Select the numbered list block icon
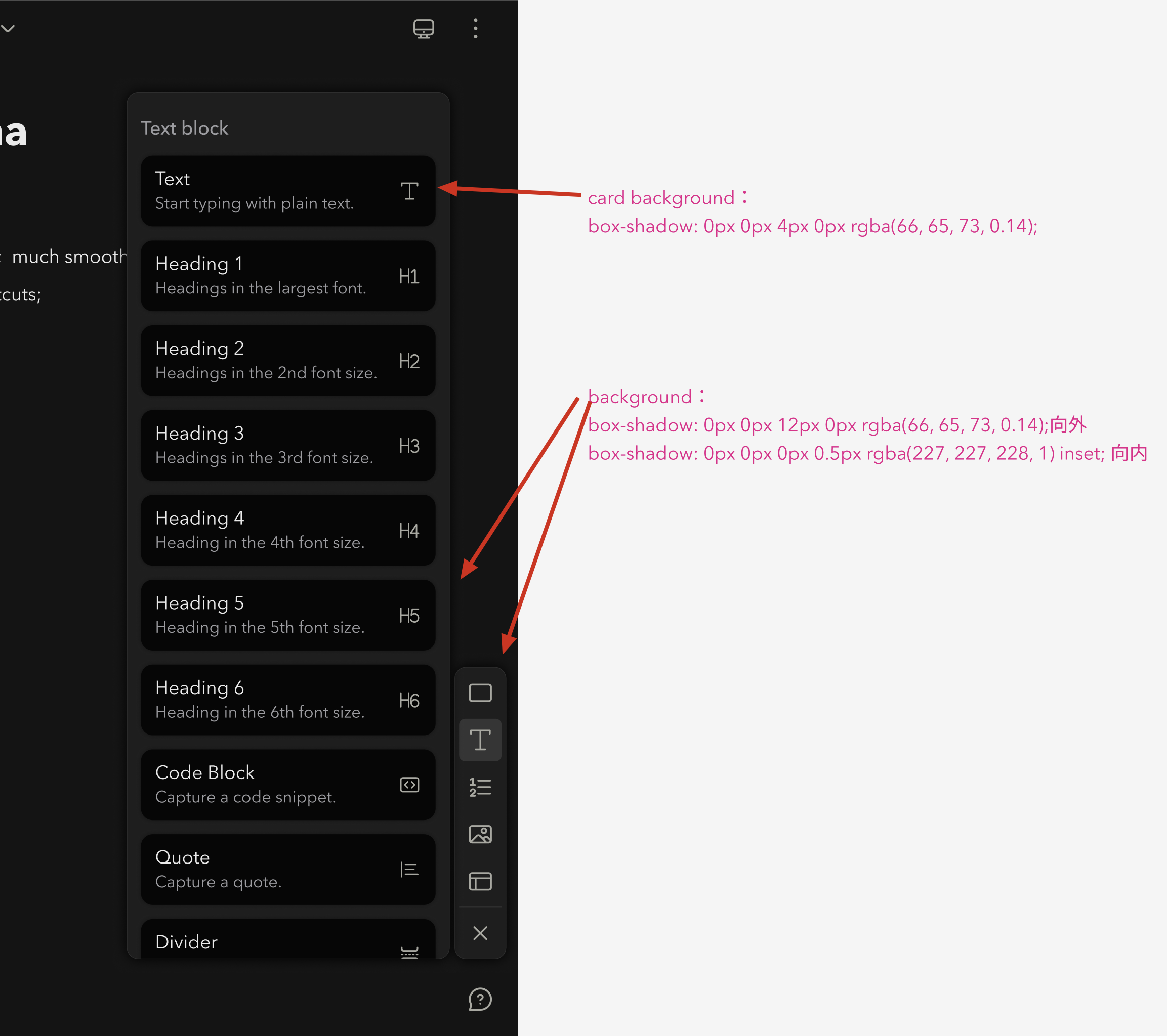This screenshot has width=1167, height=1036. click(480, 787)
